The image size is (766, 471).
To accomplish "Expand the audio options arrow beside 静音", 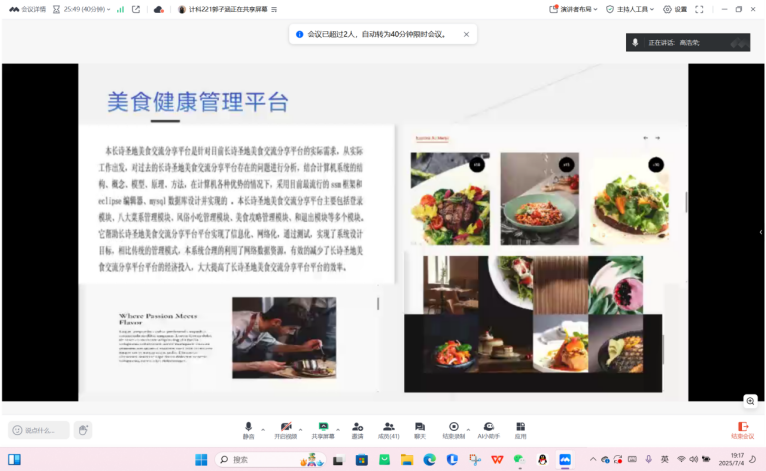I will (263, 426).
